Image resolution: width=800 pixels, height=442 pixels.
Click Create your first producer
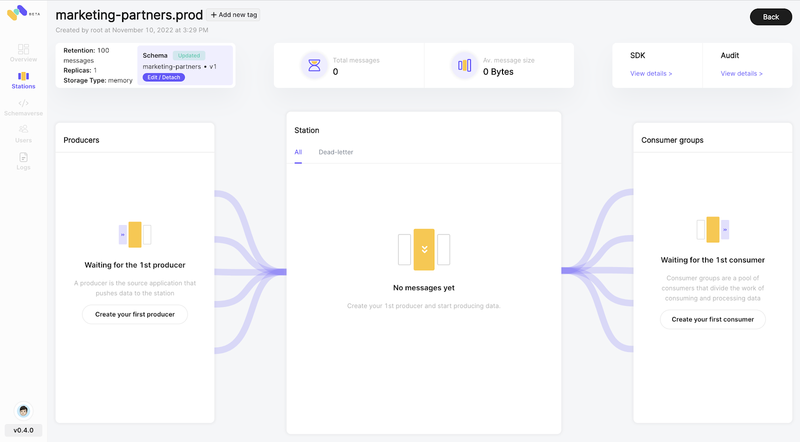(x=135, y=314)
